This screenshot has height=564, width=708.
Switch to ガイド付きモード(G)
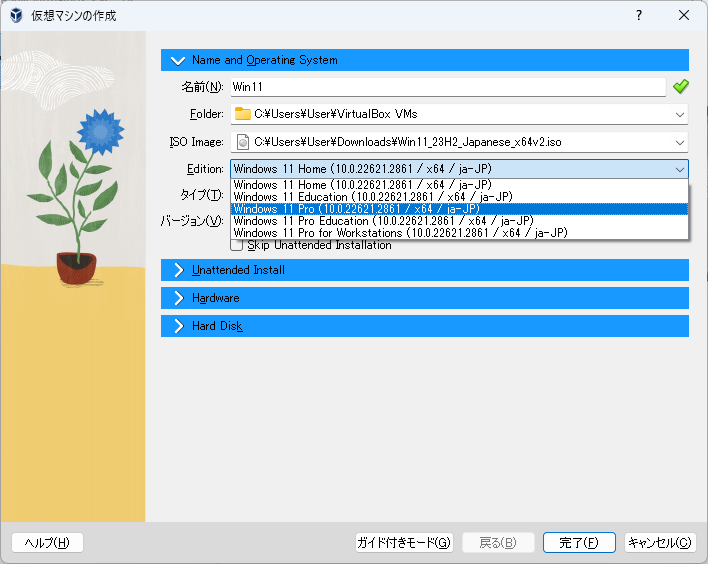coord(404,542)
